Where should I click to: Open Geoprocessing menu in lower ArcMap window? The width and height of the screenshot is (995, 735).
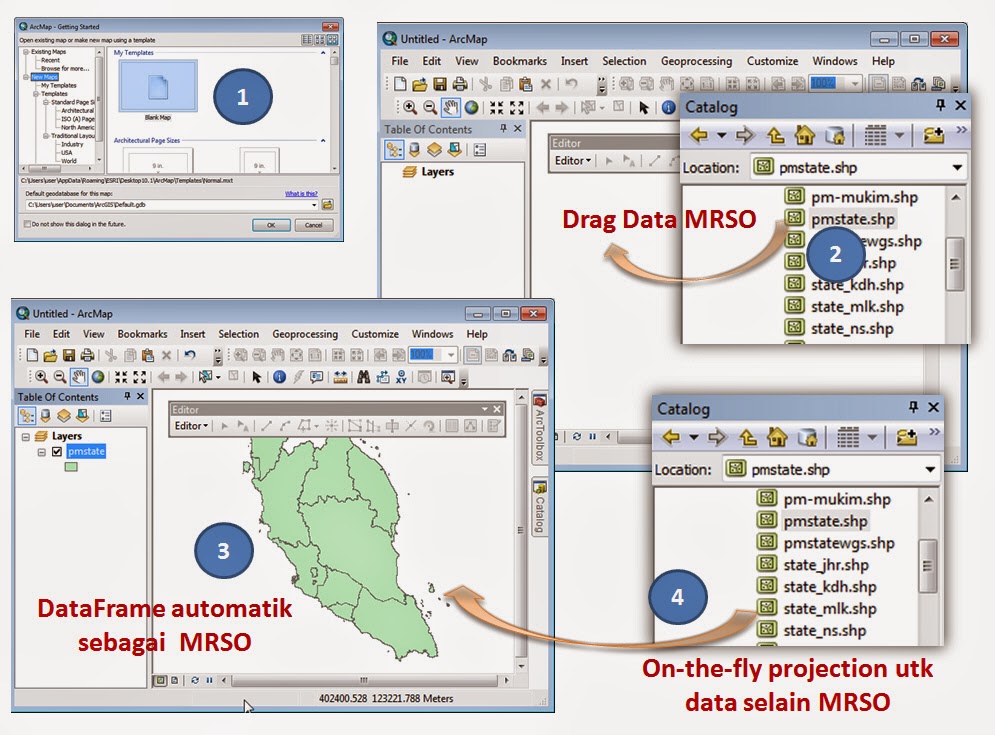point(305,334)
